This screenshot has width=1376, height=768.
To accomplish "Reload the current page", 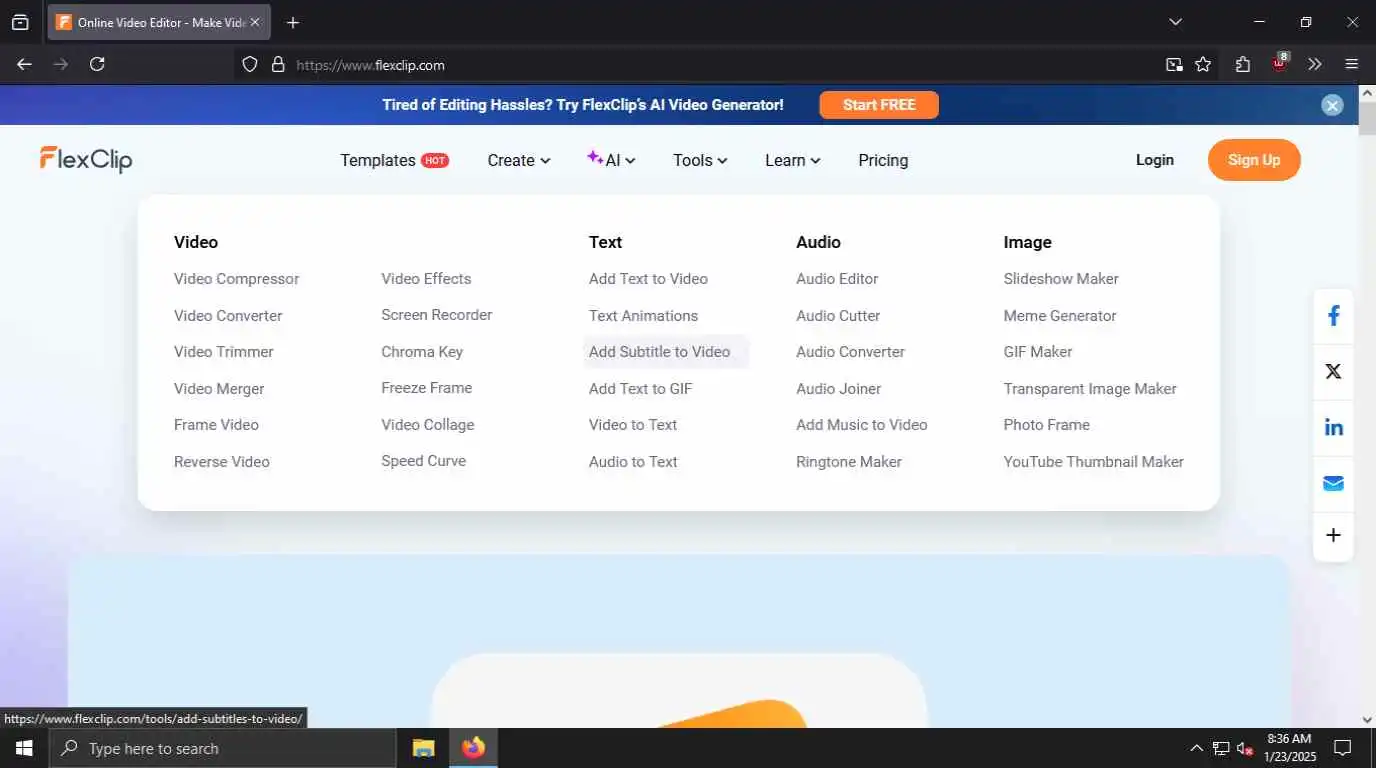I will coord(97,64).
